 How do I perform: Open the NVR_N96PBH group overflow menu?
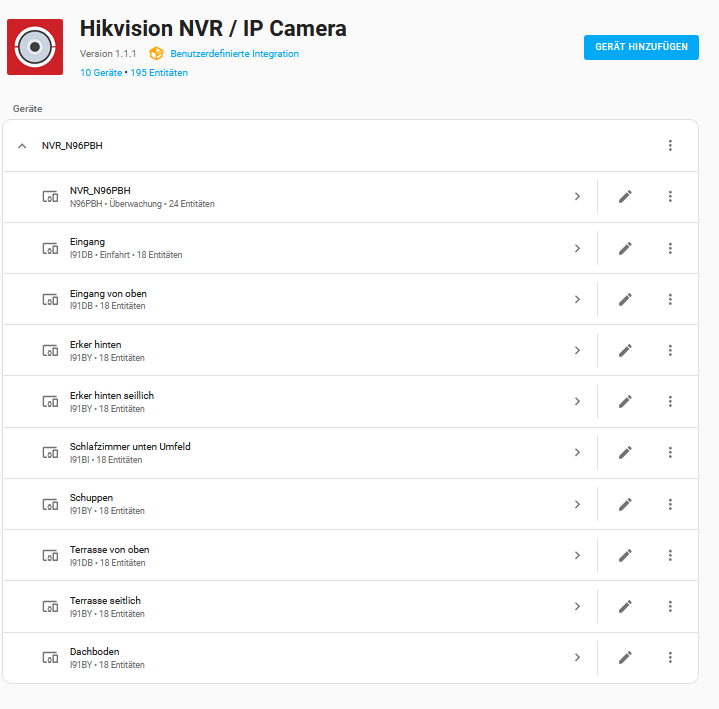(670, 145)
